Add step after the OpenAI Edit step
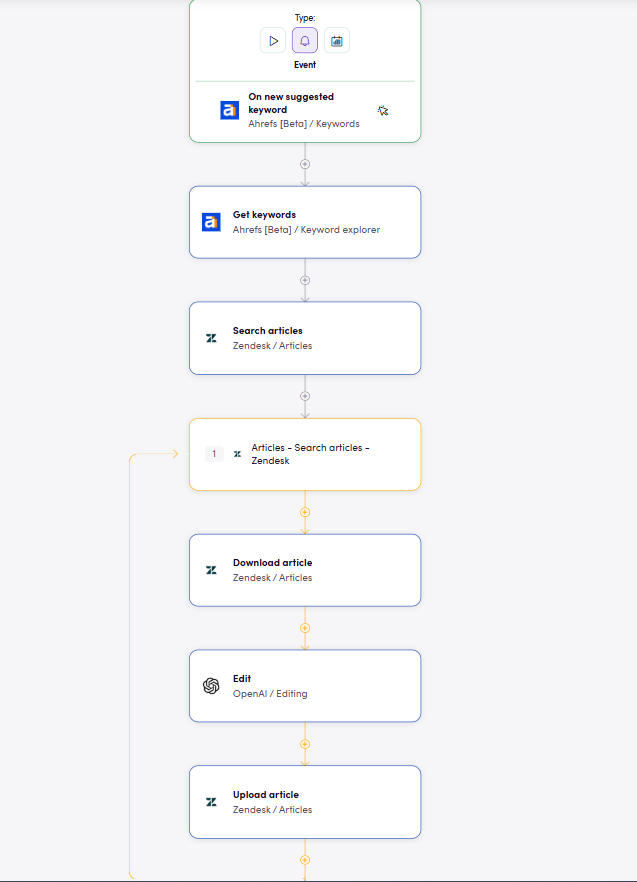The width and height of the screenshot is (637, 882). point(305,744)
